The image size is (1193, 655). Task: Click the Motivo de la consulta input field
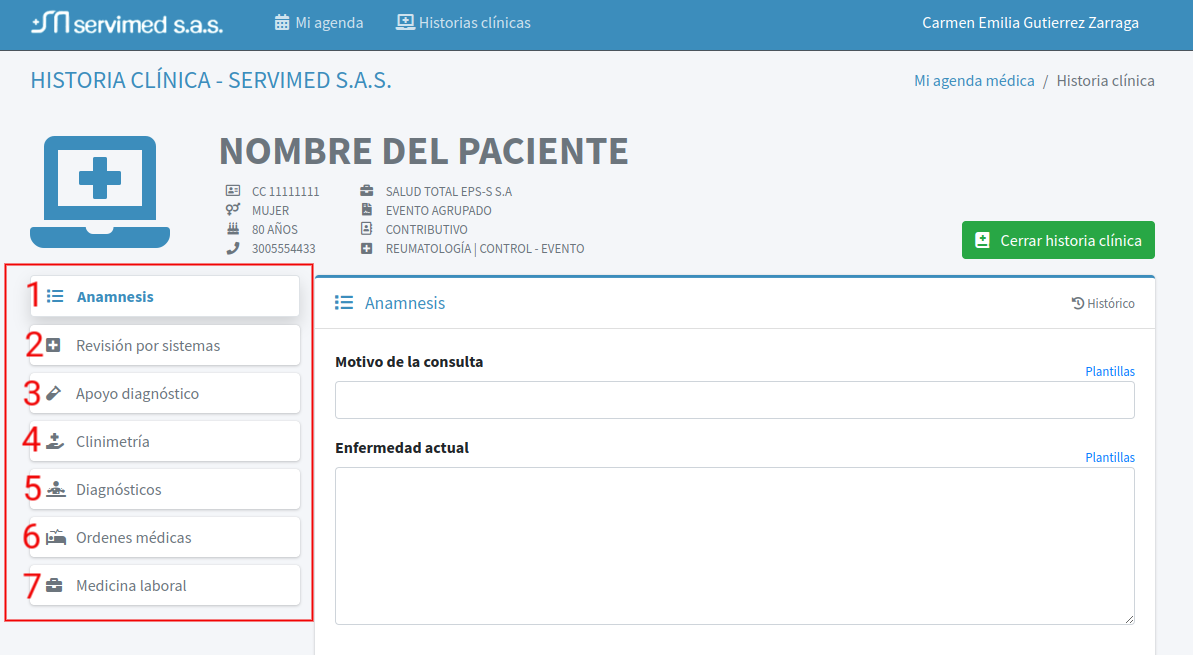click(734, 400)
